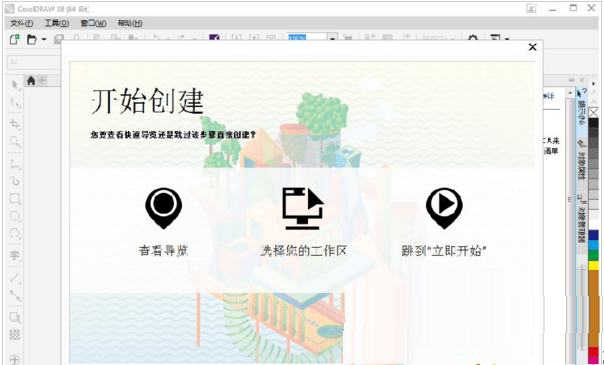This screenshot has height=365, width=604.
Task: Select the Text 字 tool
Action: pos(15,255)
